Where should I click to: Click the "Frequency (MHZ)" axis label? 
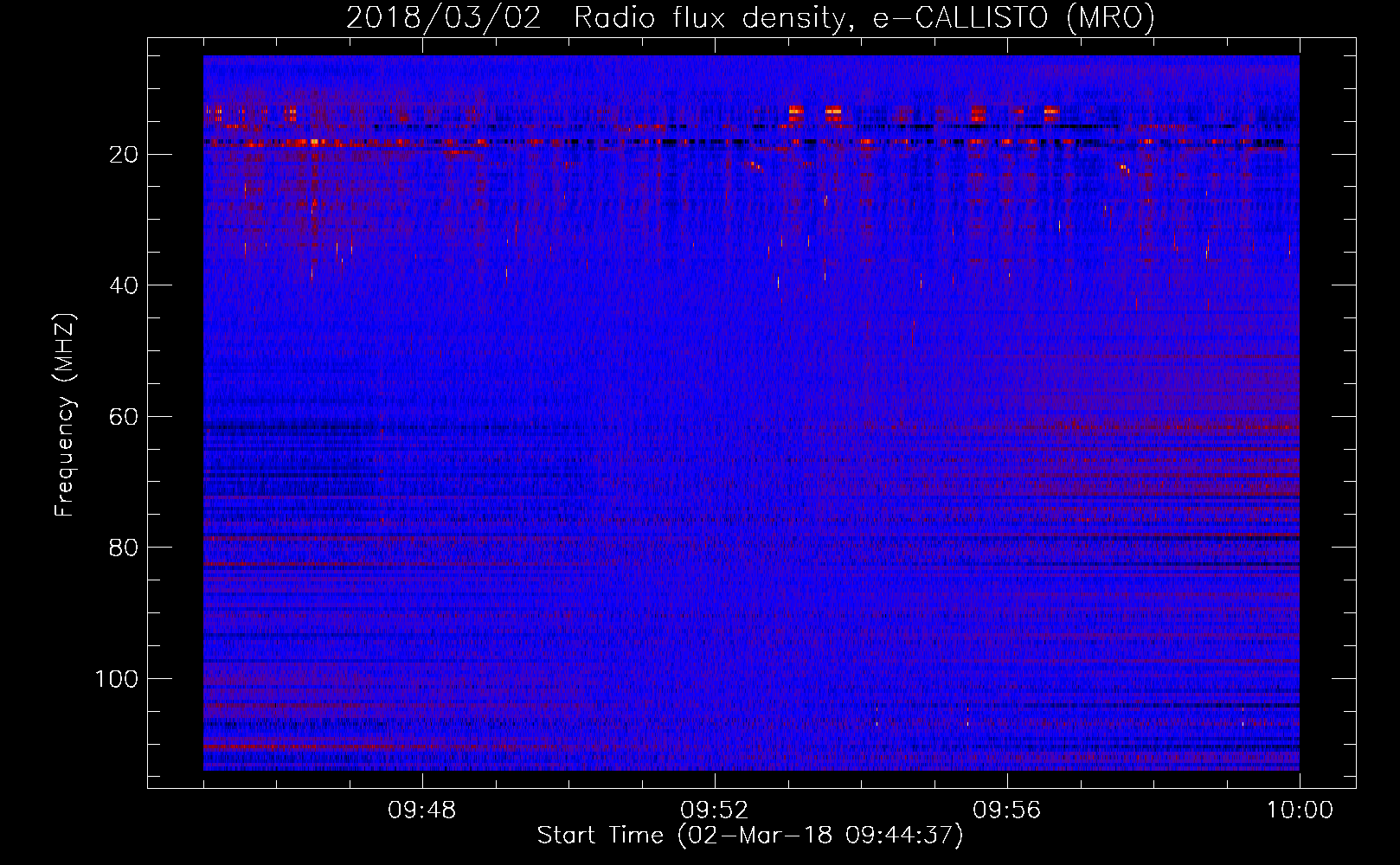point(65,415)
